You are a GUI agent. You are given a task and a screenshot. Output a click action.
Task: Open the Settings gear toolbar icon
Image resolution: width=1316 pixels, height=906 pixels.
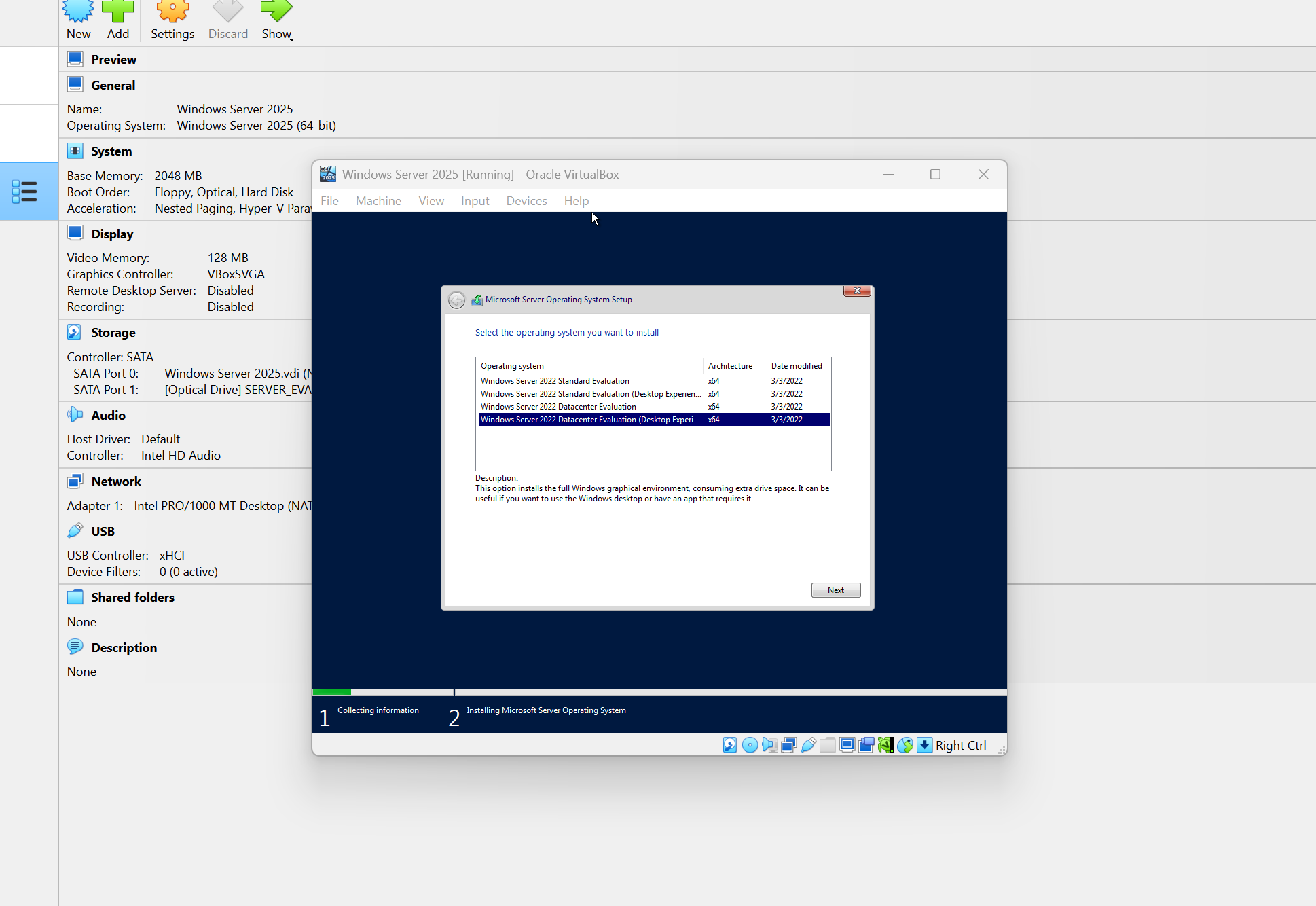[x=172, y=11]
